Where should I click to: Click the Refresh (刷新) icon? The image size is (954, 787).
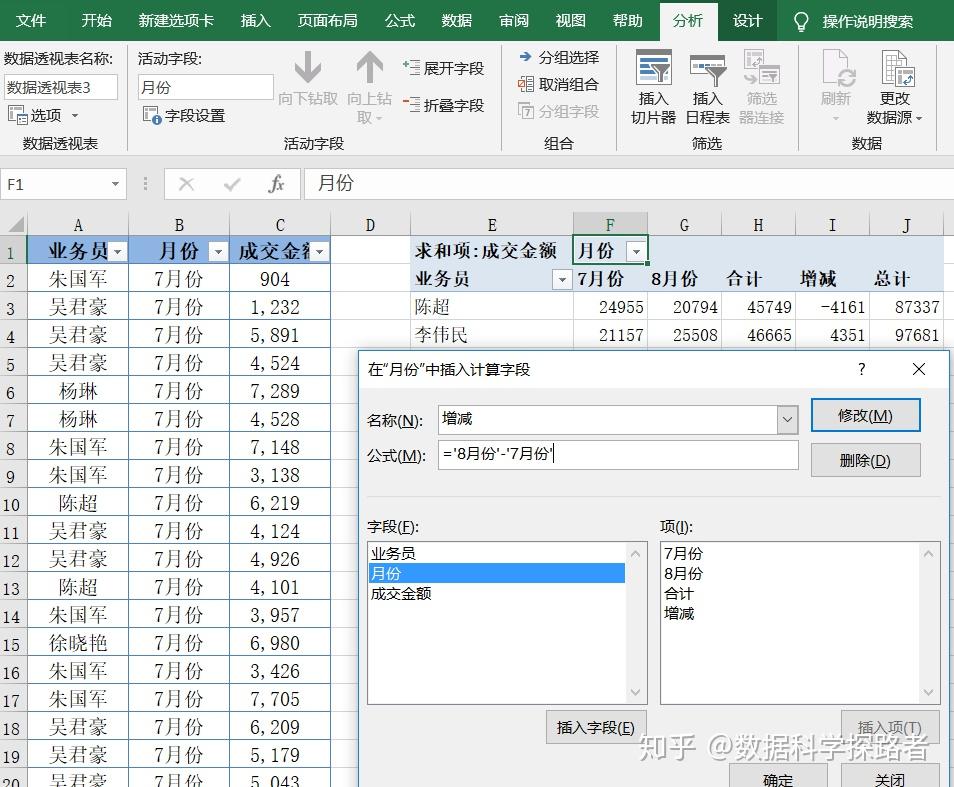(837, 67)
